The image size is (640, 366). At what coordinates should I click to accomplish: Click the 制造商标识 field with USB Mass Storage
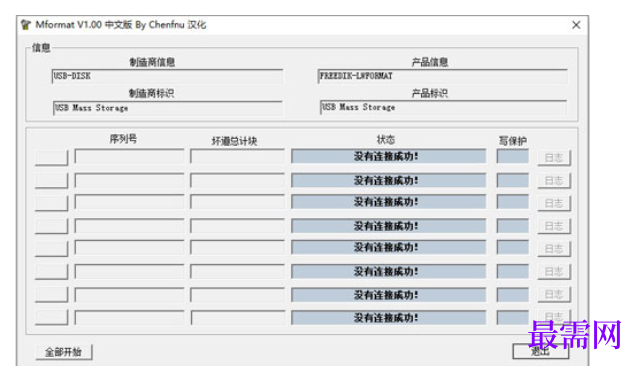point(167,108)
